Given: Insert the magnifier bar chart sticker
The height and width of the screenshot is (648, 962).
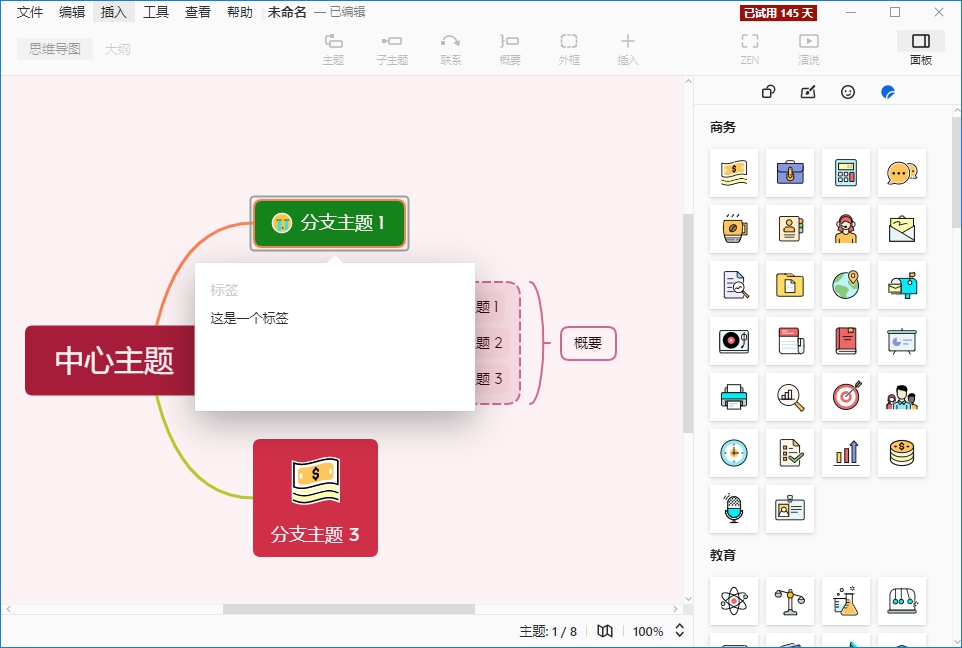Looking at the screenshot, I should [x=790, y=397].
